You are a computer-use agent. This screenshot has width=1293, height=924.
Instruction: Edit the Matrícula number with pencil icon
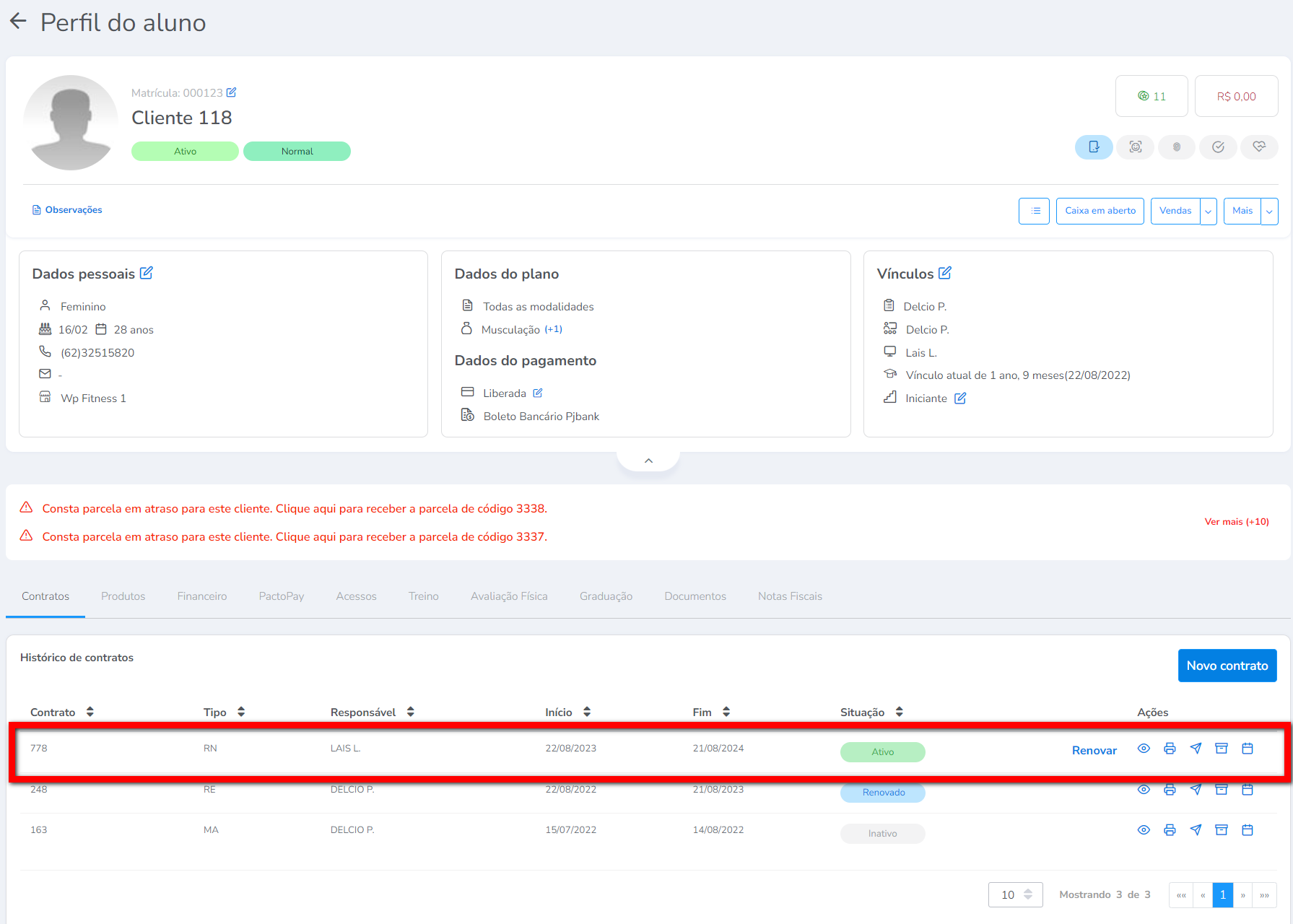pos(231,92)
